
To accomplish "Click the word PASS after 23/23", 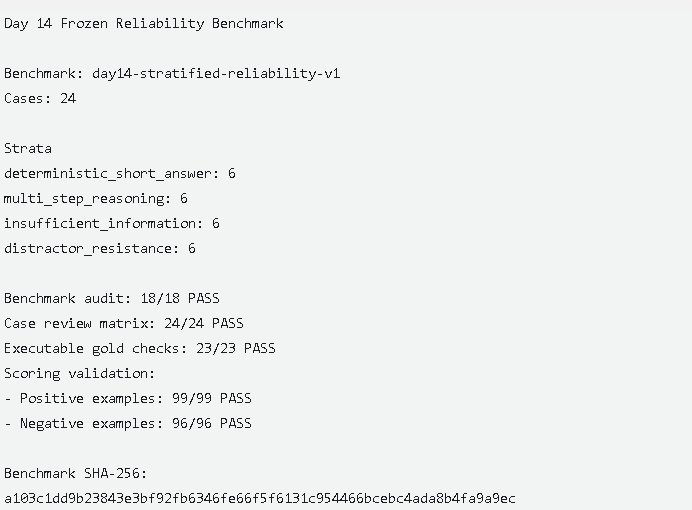I will (x=260, y=349).
